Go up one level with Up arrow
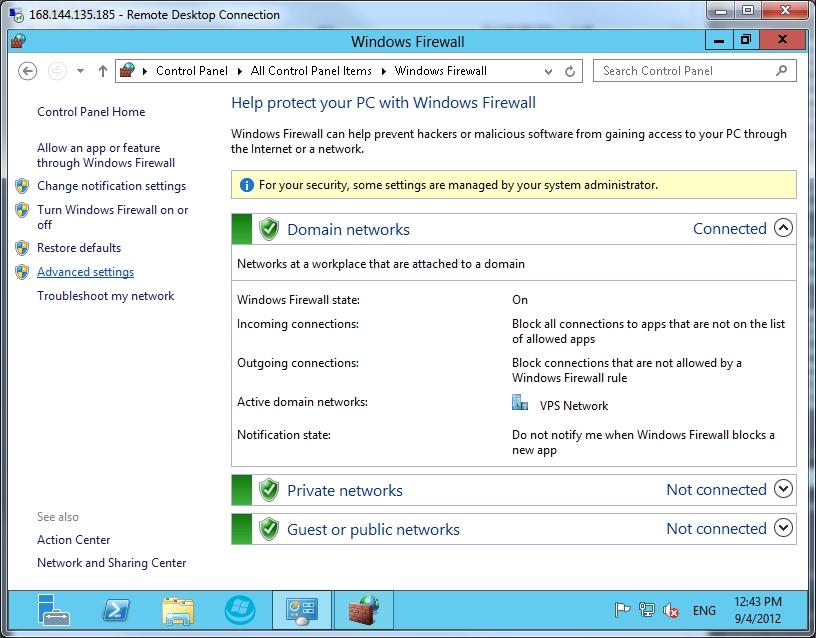The height and width of the screenshot is (638, 816). tap(103, 71)
